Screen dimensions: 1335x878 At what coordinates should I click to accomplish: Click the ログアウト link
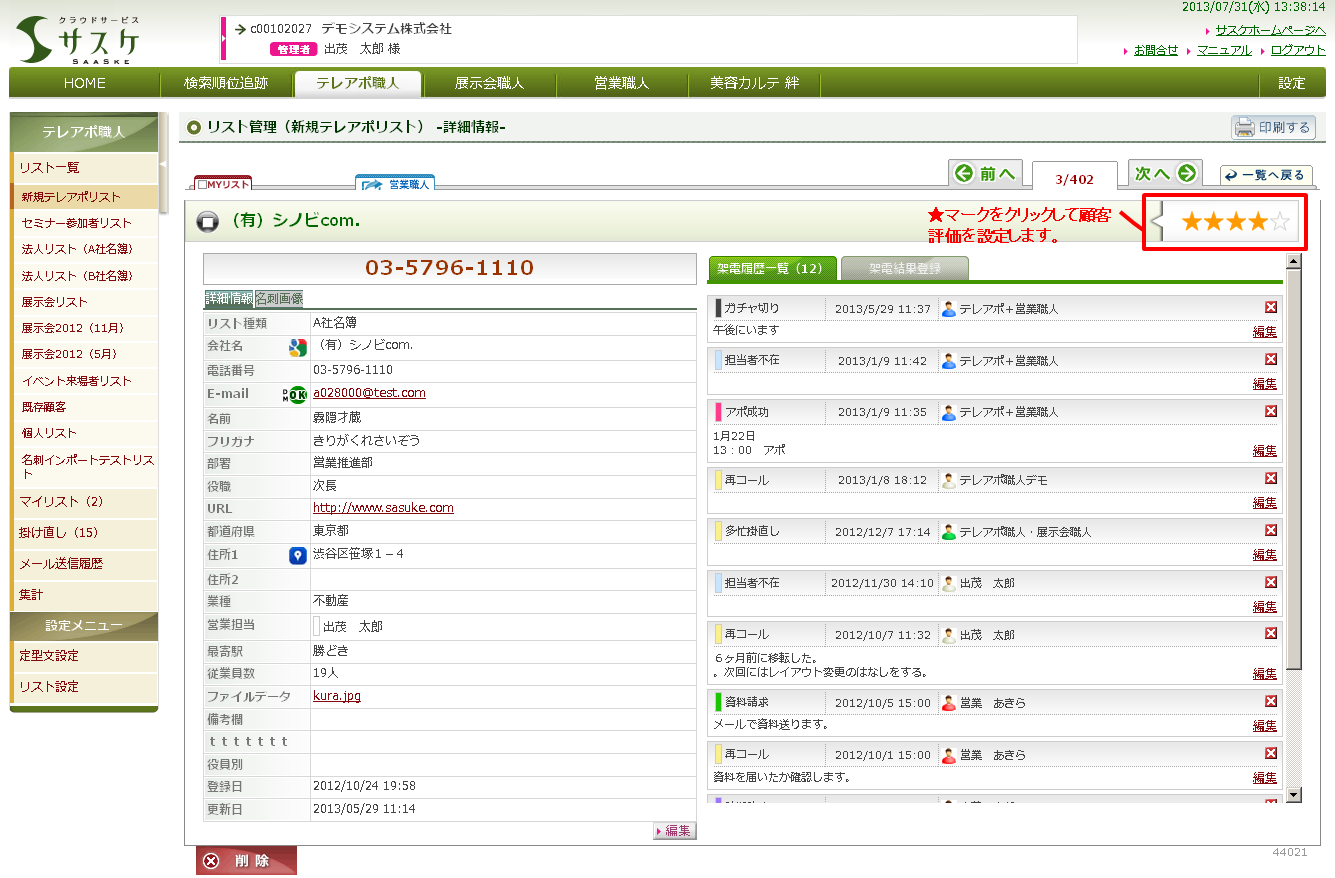tap(1298, 50)
